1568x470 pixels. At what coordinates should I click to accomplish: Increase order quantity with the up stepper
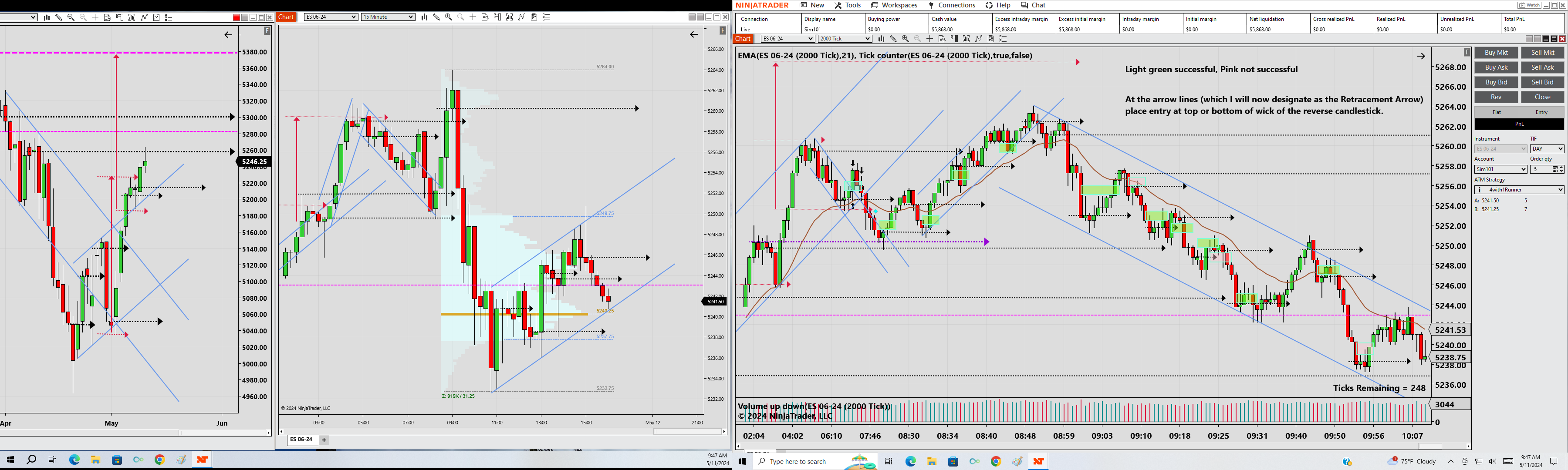tap(1561, 167)
